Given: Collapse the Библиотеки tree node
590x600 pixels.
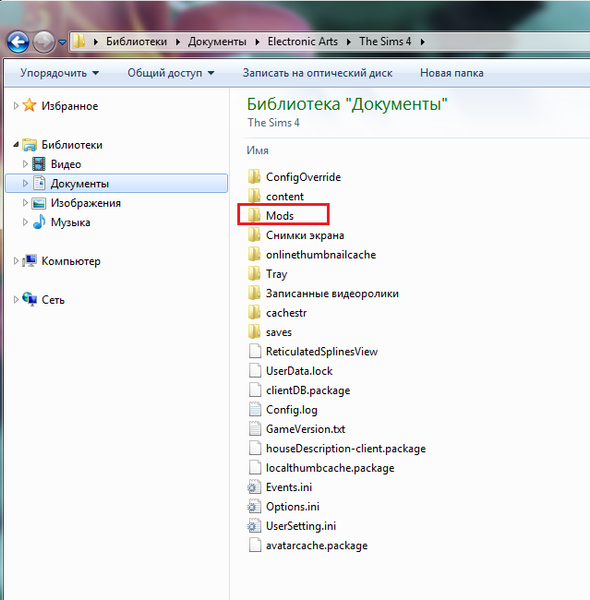Looking at the screenshot, I should coord(16,145).
